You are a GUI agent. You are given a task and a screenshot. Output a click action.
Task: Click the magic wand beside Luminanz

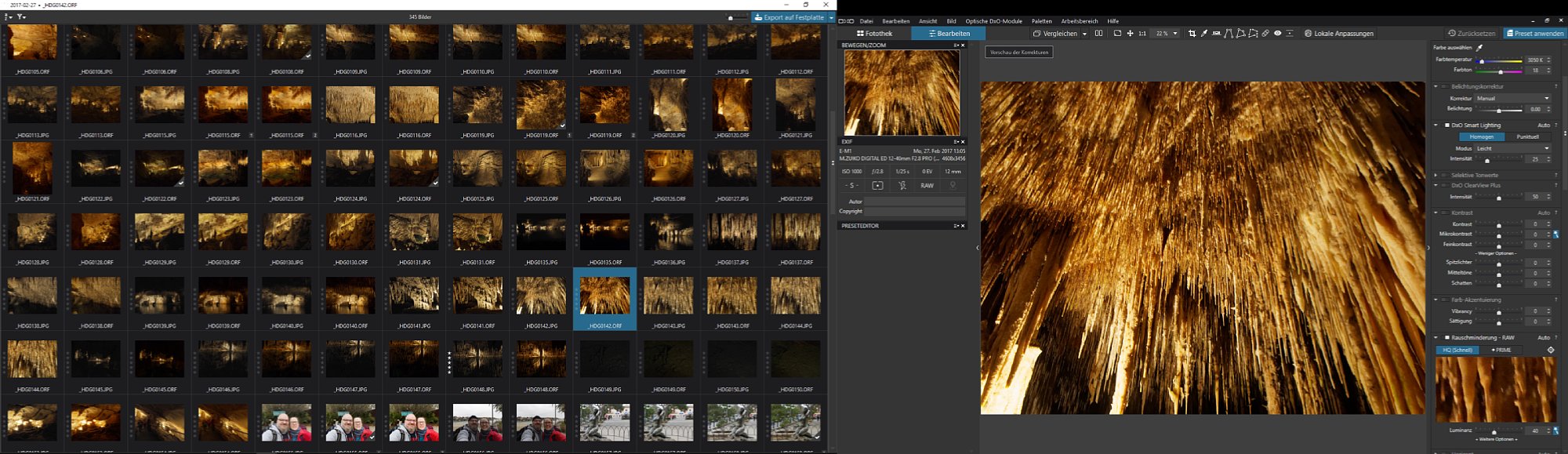[x=1555, y=430]
